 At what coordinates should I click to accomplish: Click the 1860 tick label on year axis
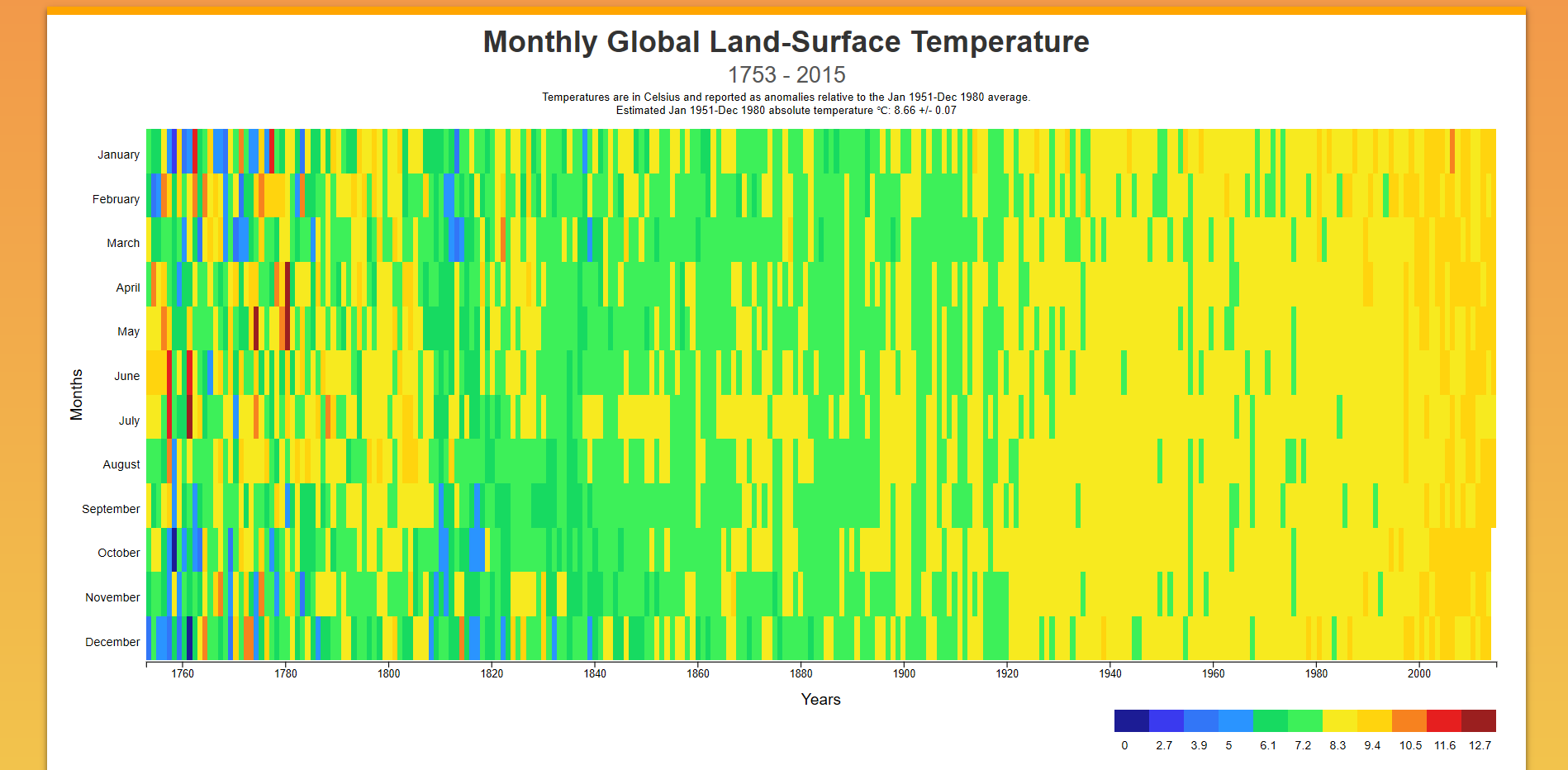coord(698,673)
